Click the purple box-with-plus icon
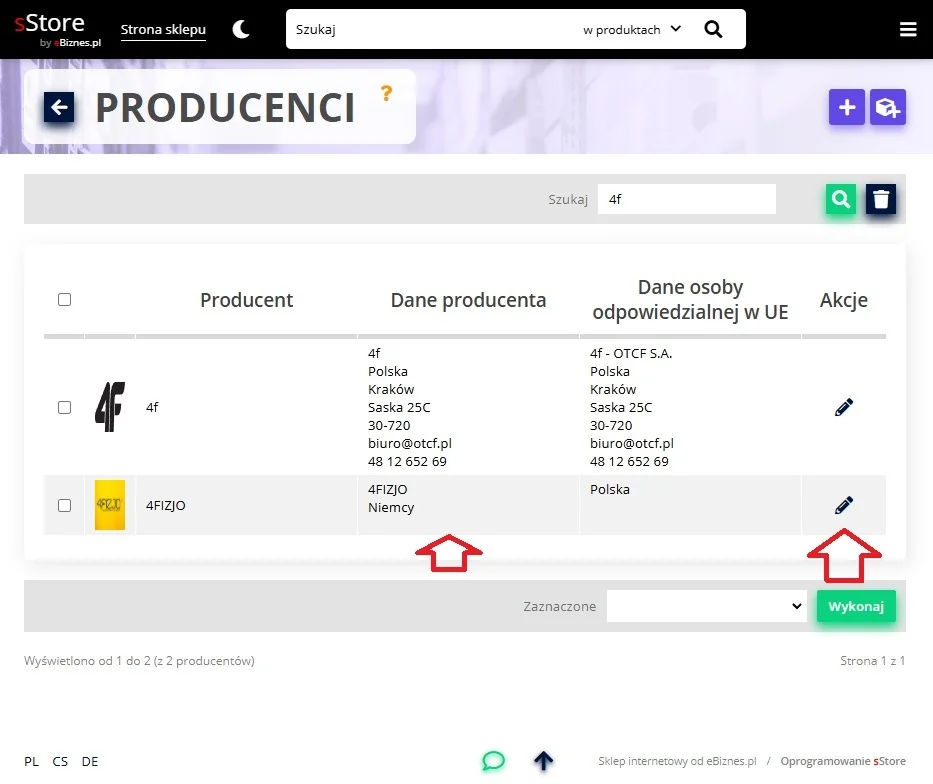The height and width of the screenshot is (784, 933). click(887, 107)
